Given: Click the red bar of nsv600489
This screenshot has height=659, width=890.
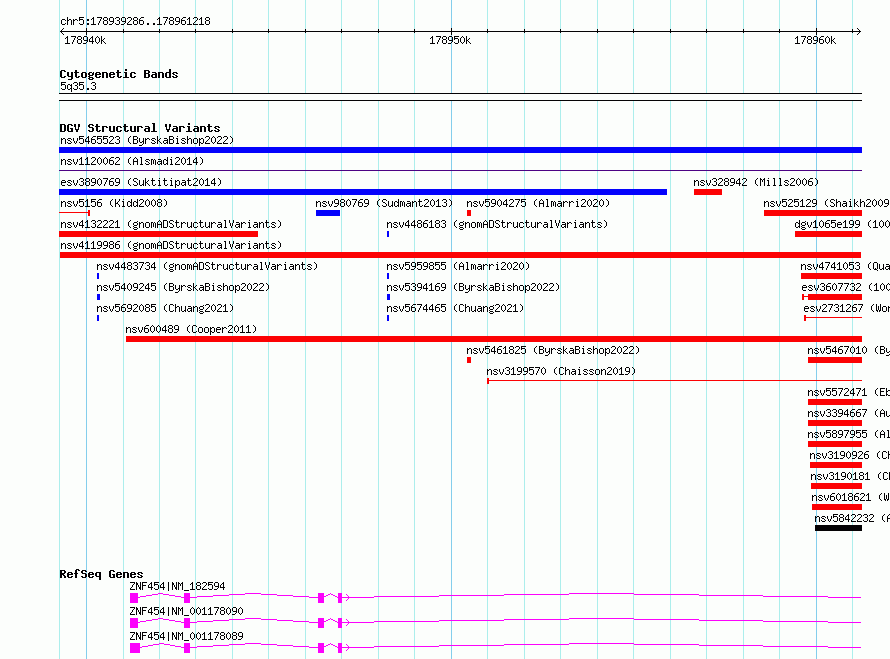Looking at the screenshot, I should (494, 339).
